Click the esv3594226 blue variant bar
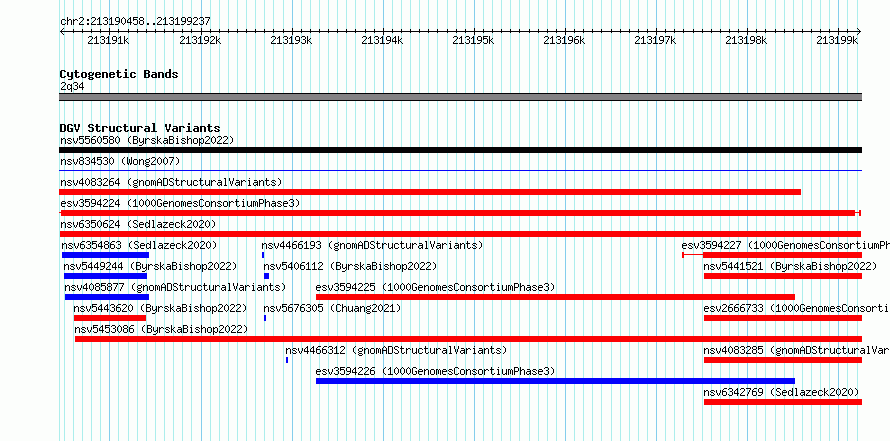The width and height of the screenshot is (890, 441). pos(556,381)
